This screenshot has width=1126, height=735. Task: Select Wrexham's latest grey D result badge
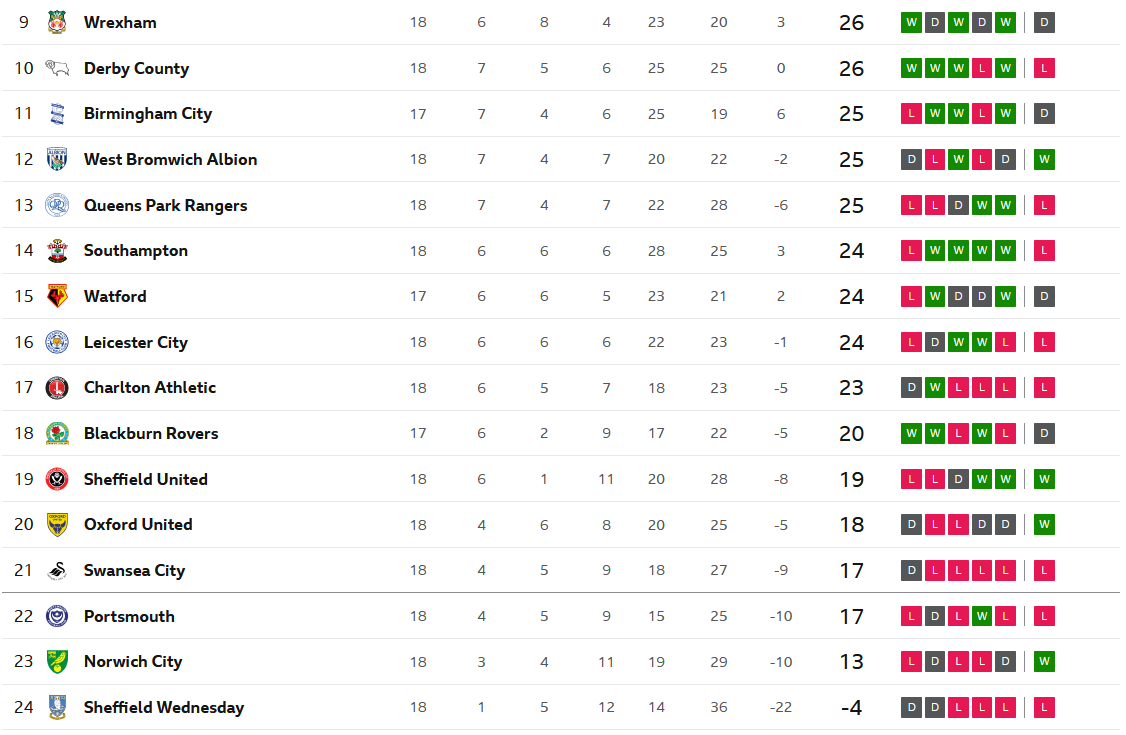(x=1044, y=22)
